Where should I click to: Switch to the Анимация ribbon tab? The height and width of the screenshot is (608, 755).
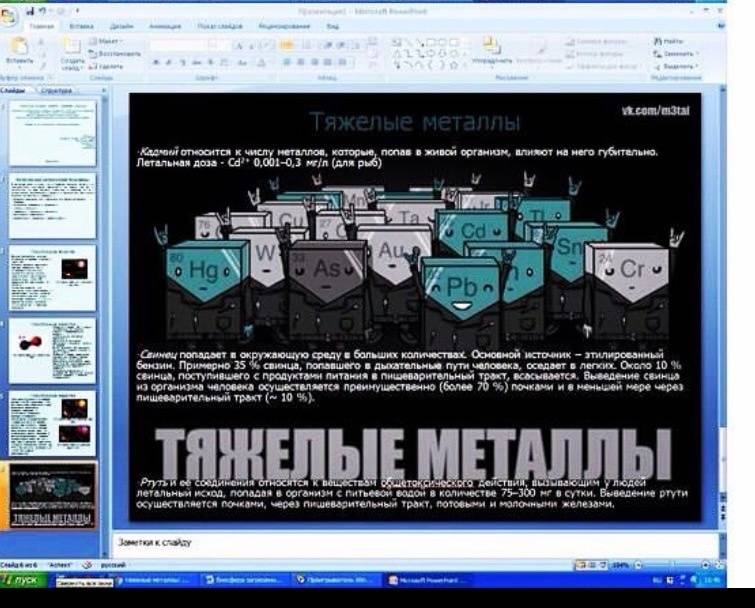pyautogui.click(x=165, y=26)
